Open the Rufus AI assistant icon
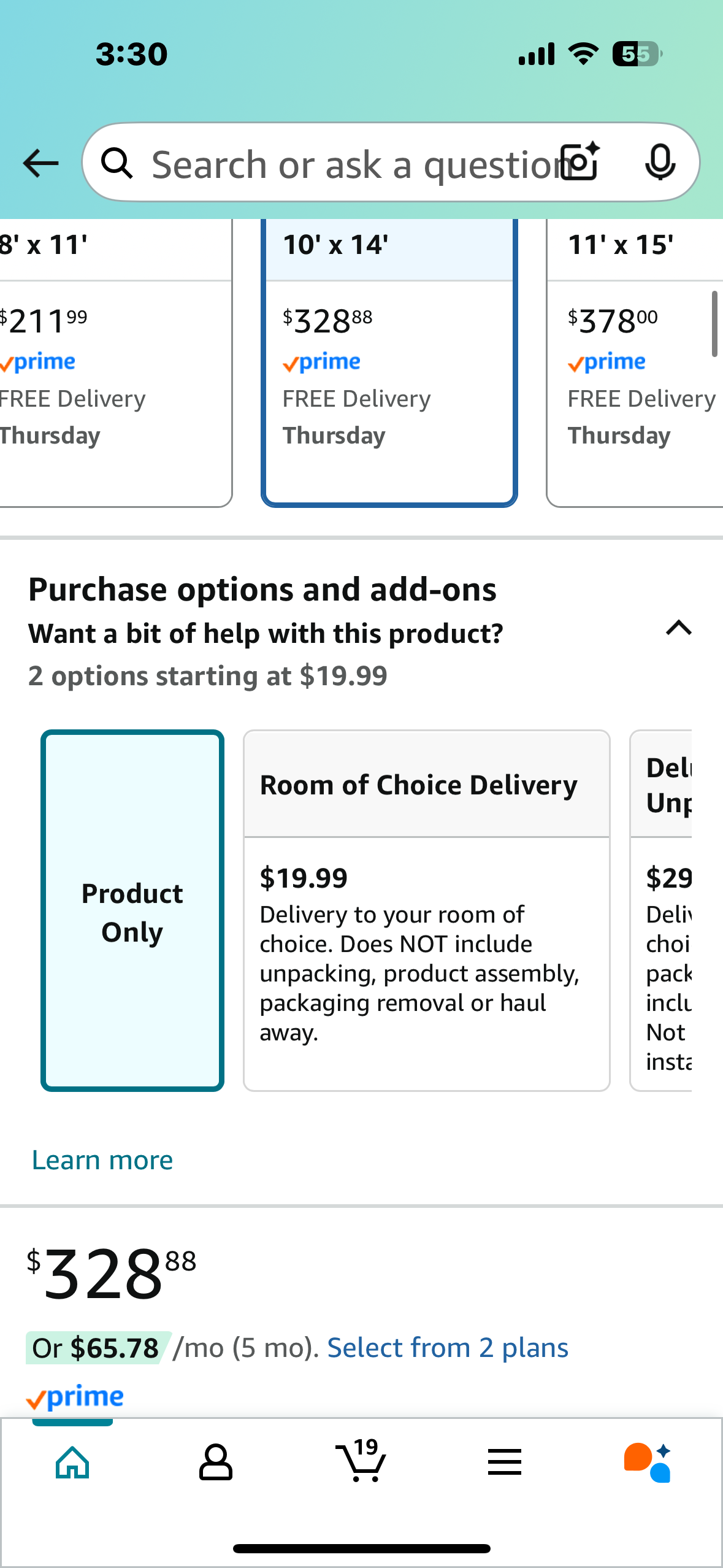 pos(648,1462)
